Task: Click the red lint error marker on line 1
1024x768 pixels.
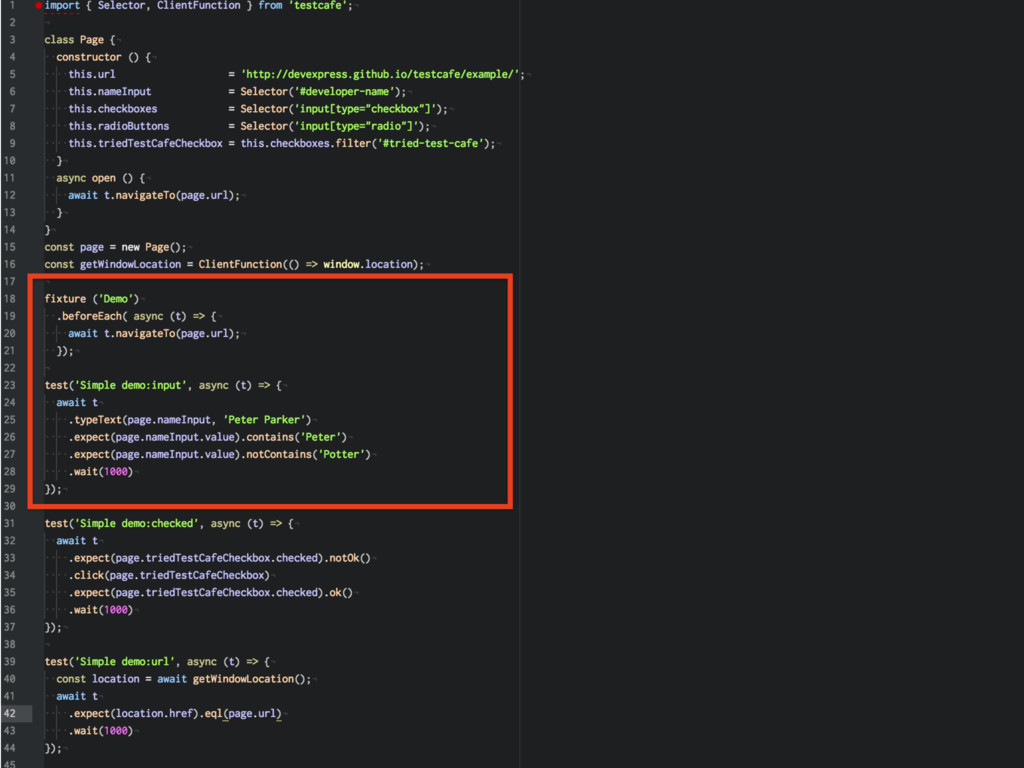Action: [x=39, y=5]
